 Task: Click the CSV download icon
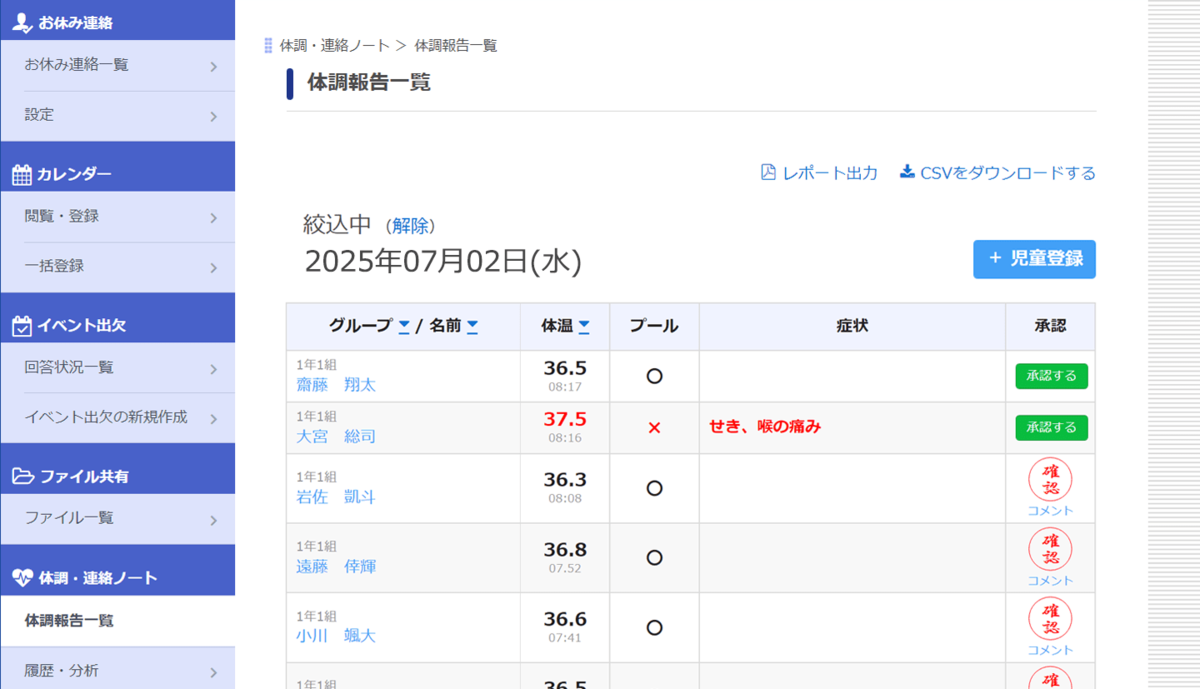(907, 172)
